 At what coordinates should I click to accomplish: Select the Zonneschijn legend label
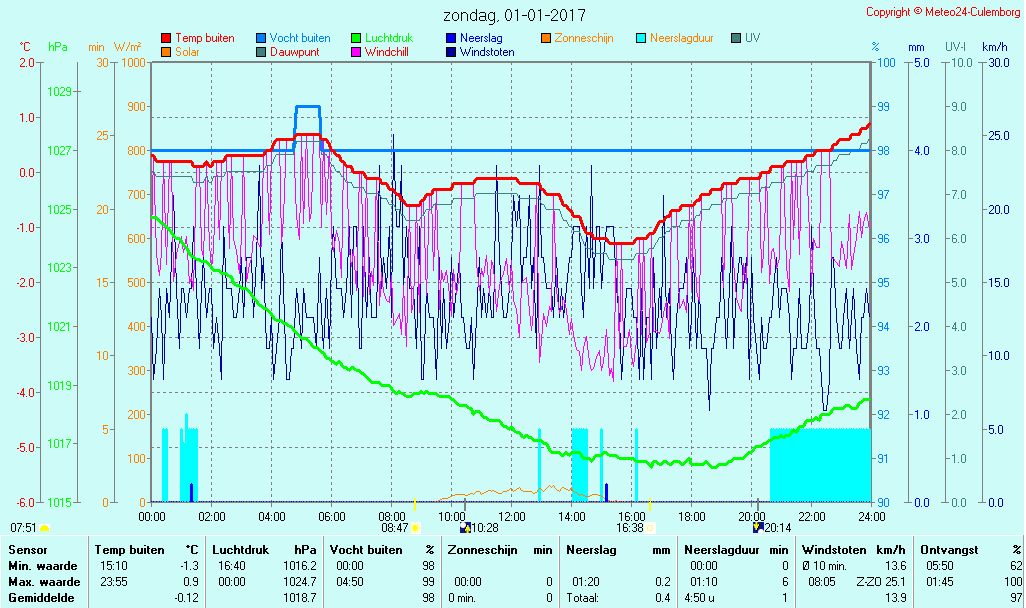pyautogui.click(x=583, y=38)
